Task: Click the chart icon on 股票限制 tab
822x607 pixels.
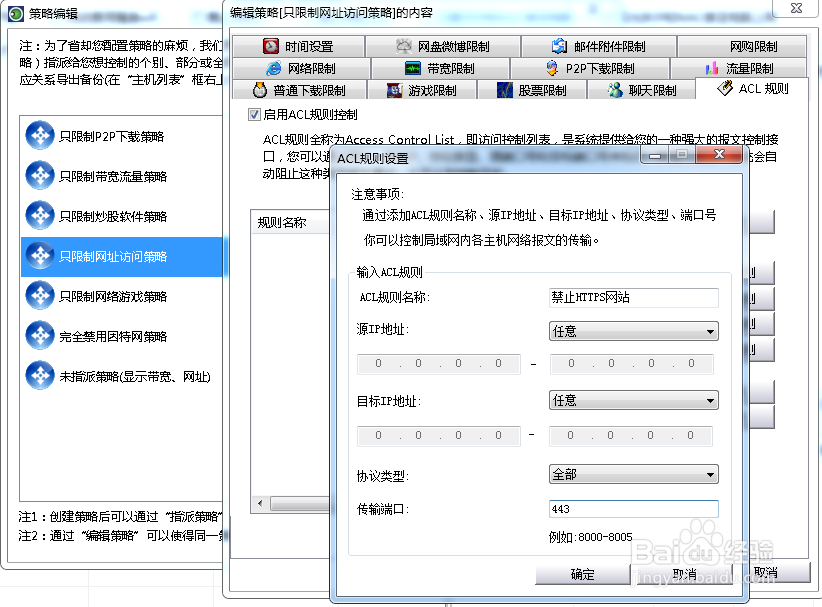Action: coord(506,89)
